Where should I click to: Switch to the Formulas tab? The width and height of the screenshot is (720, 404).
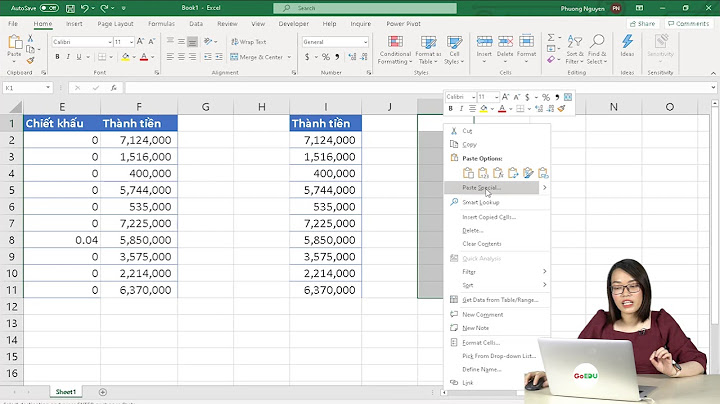tap(161, 23)
